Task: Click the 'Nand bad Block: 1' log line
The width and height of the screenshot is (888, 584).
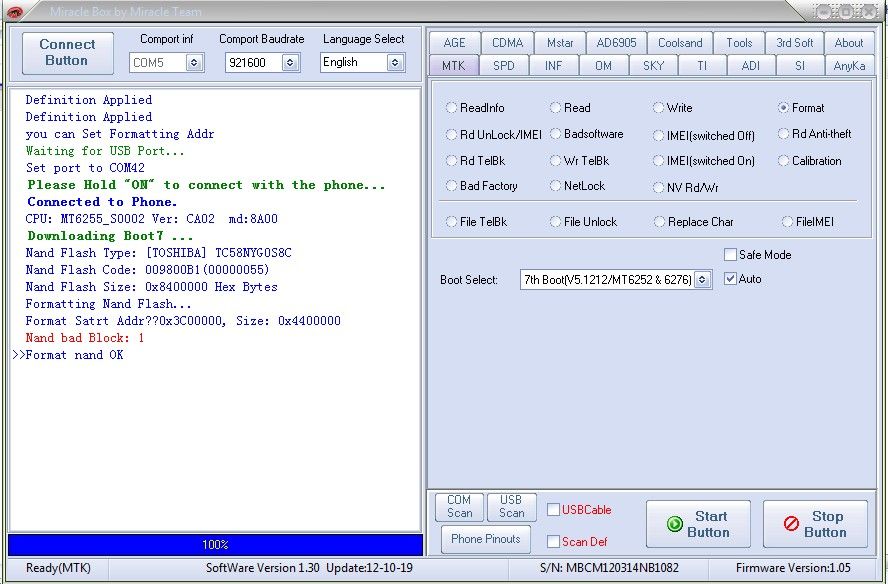Action: coord(85,338)
